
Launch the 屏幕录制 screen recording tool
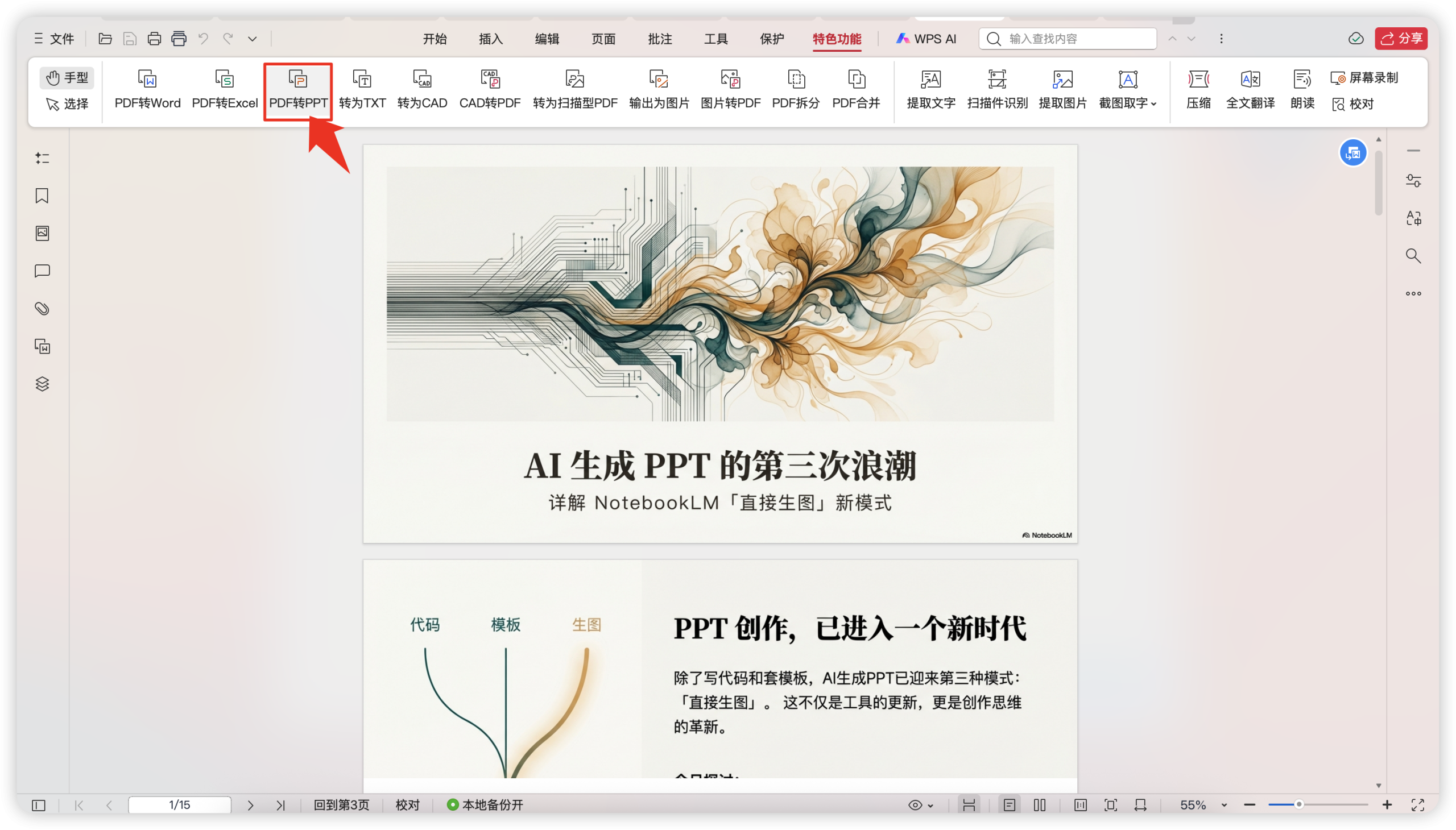(x=1366, y=77)
